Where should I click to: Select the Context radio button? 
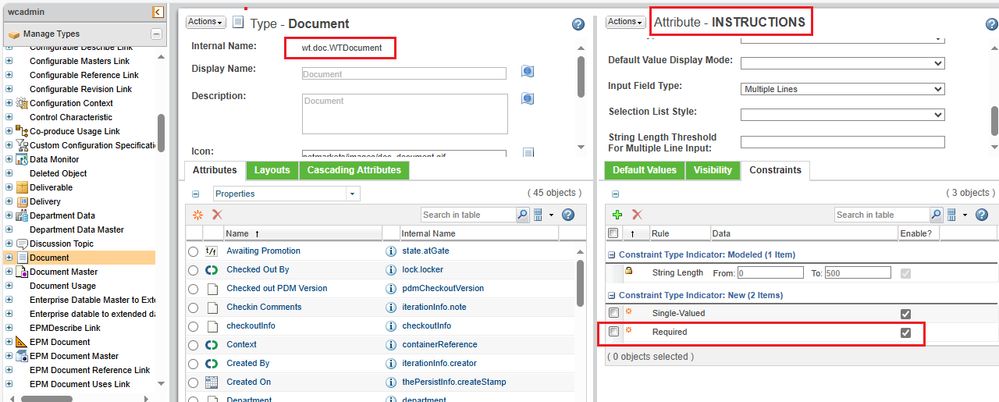(x=193, y=345)
